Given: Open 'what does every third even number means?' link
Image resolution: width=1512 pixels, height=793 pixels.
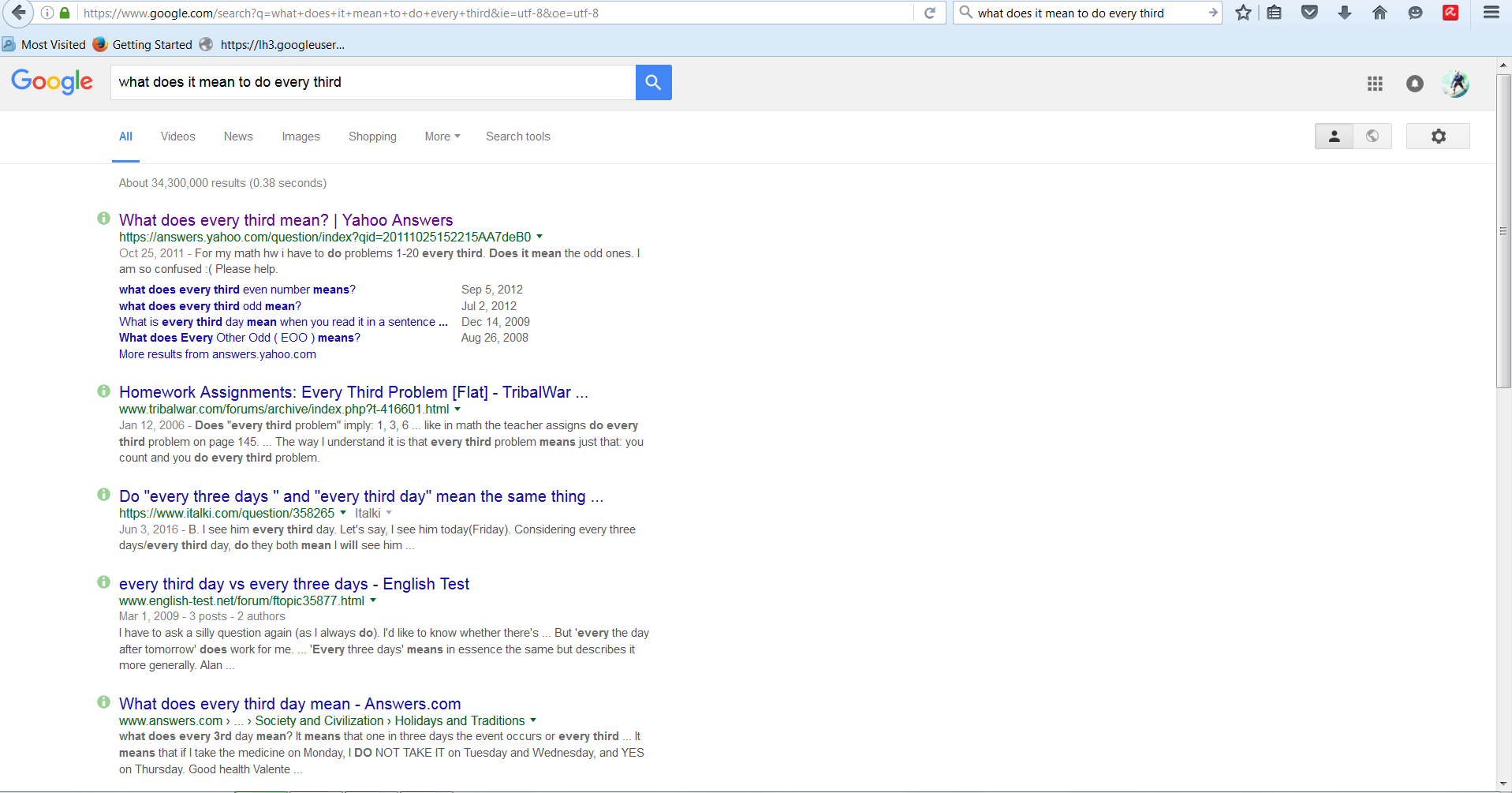Looking at the screenshot, I should [237, 290].
